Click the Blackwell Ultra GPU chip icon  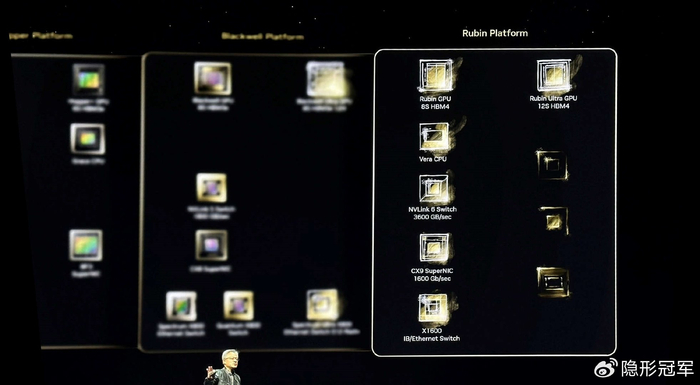click(x=326, y=80)
